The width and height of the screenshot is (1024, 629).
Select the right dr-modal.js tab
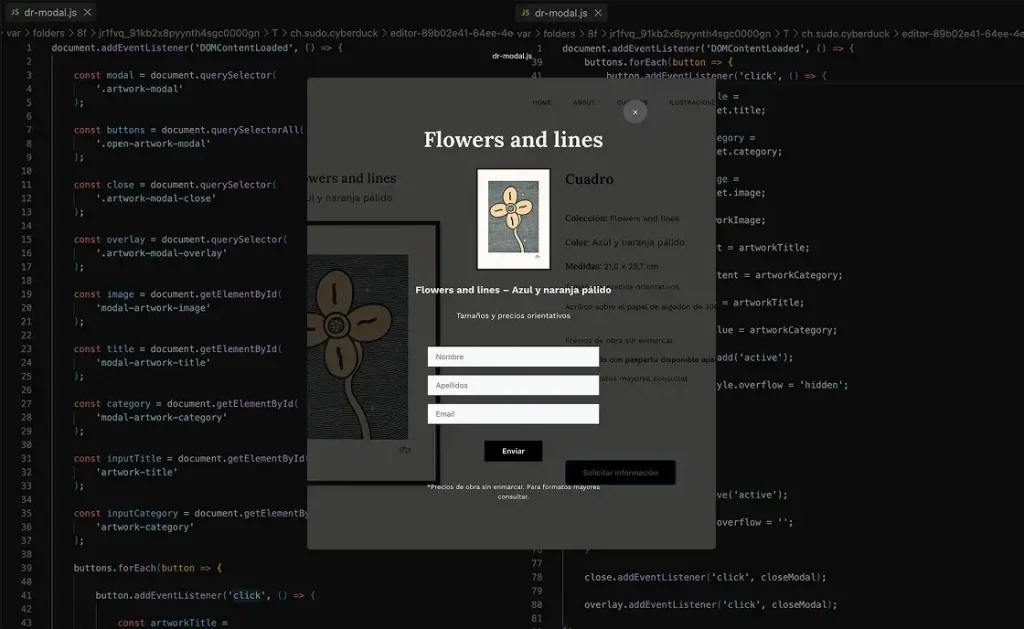560,13
